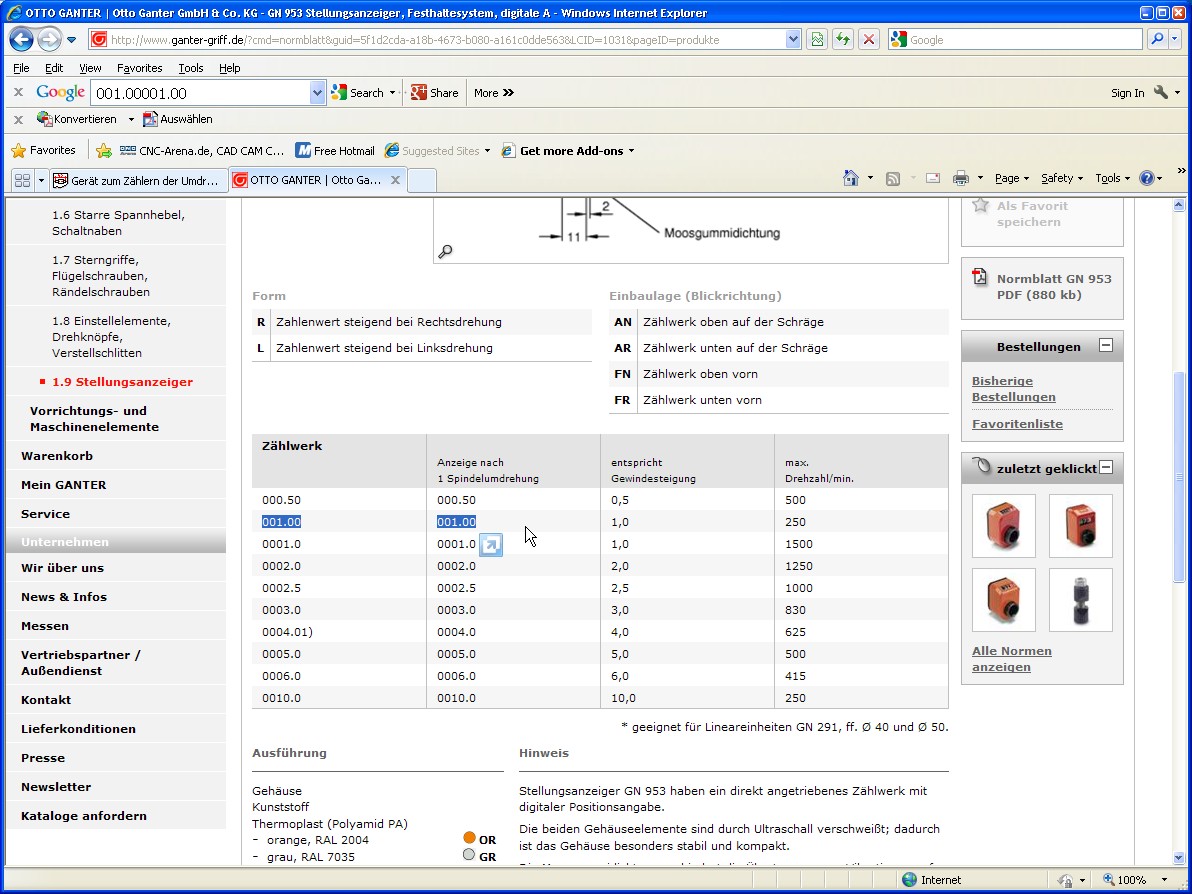Switch to the Gerät zum Zählen tab

(x=138, y=180)
